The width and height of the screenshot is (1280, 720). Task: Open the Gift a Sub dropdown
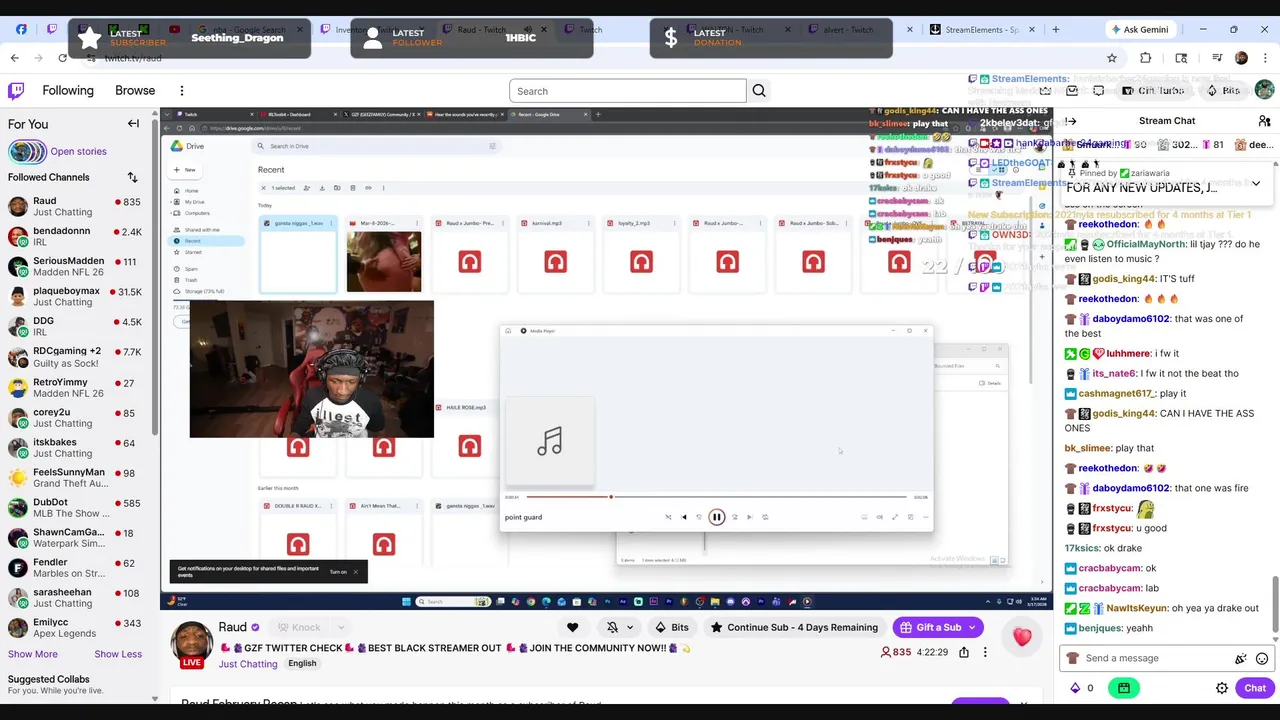pos(938,627)
